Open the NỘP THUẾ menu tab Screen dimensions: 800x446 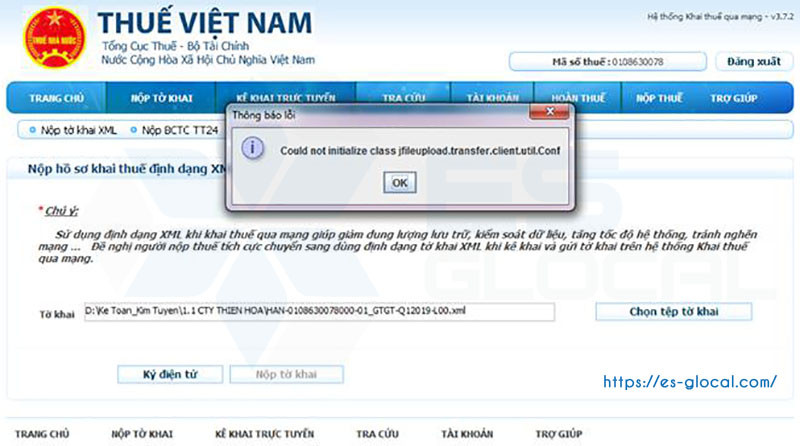click(659, 98)
